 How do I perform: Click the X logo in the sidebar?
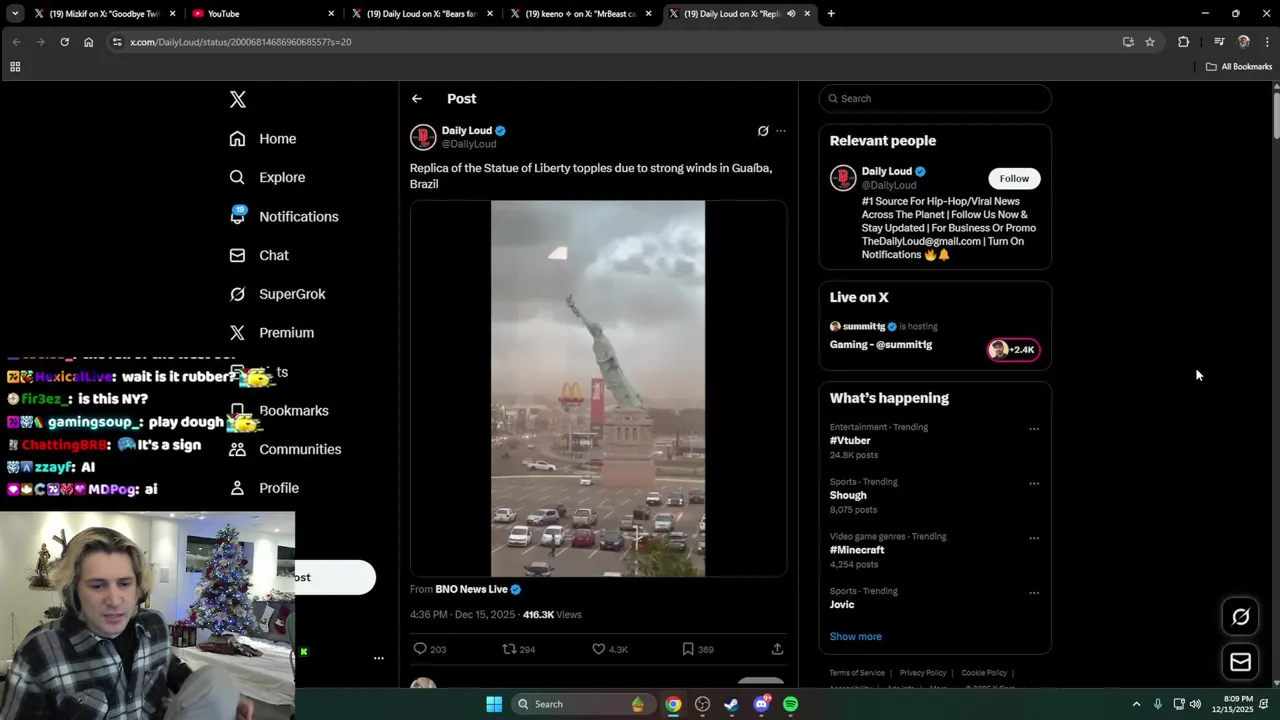[x=237, y=99]
